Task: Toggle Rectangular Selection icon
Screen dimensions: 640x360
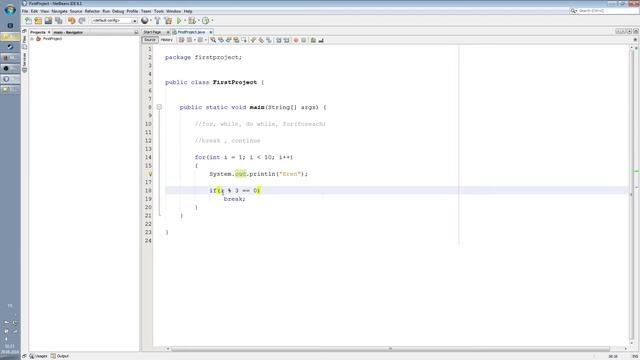Action: pos(244,40)
